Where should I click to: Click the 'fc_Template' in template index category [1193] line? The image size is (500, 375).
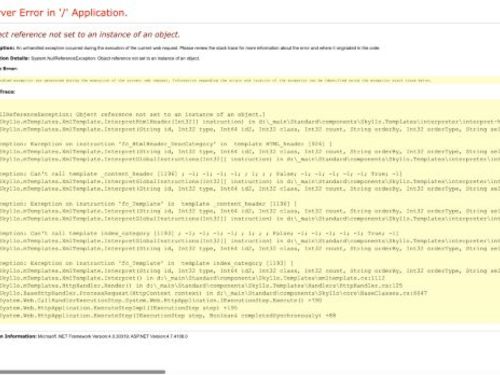tap(147, 263)
